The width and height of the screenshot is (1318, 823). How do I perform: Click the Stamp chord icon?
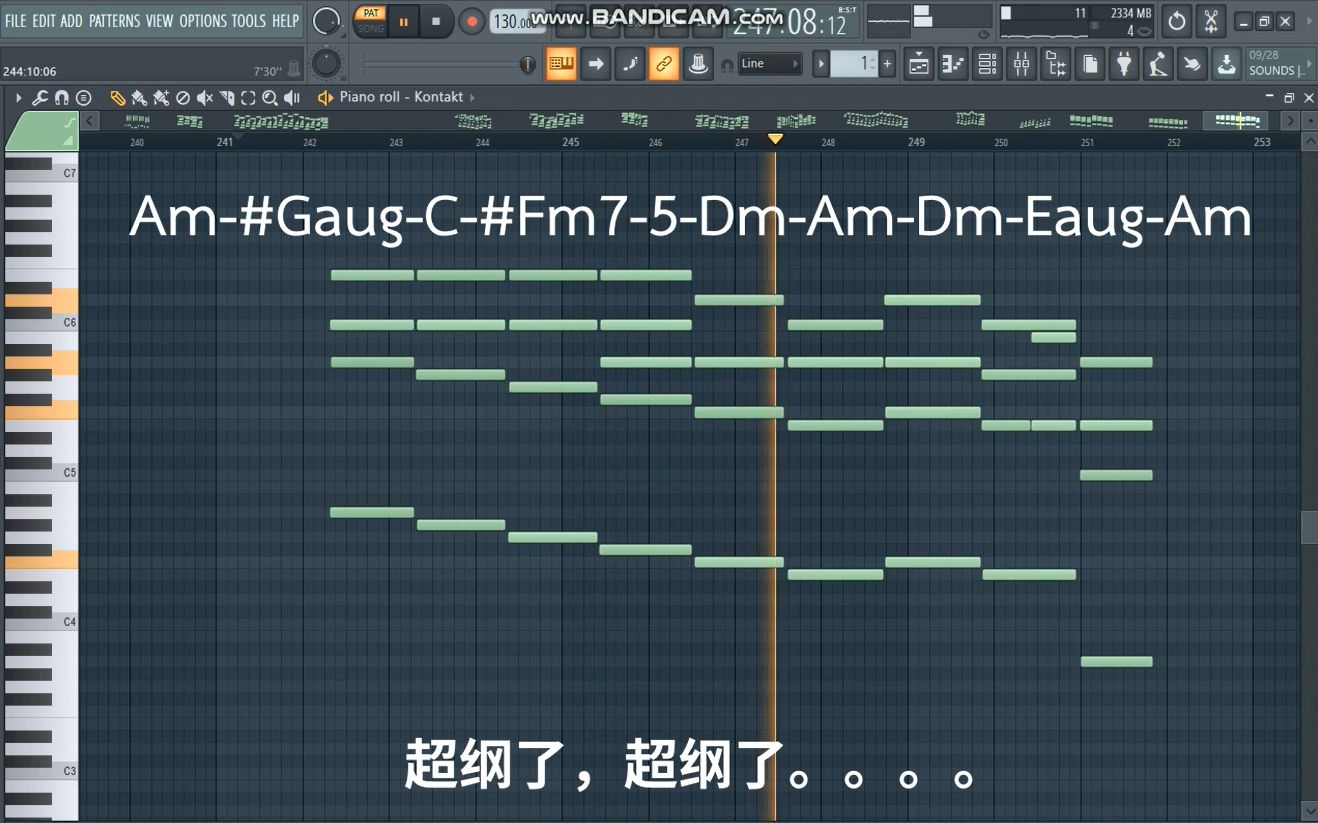tap(84, 98)
